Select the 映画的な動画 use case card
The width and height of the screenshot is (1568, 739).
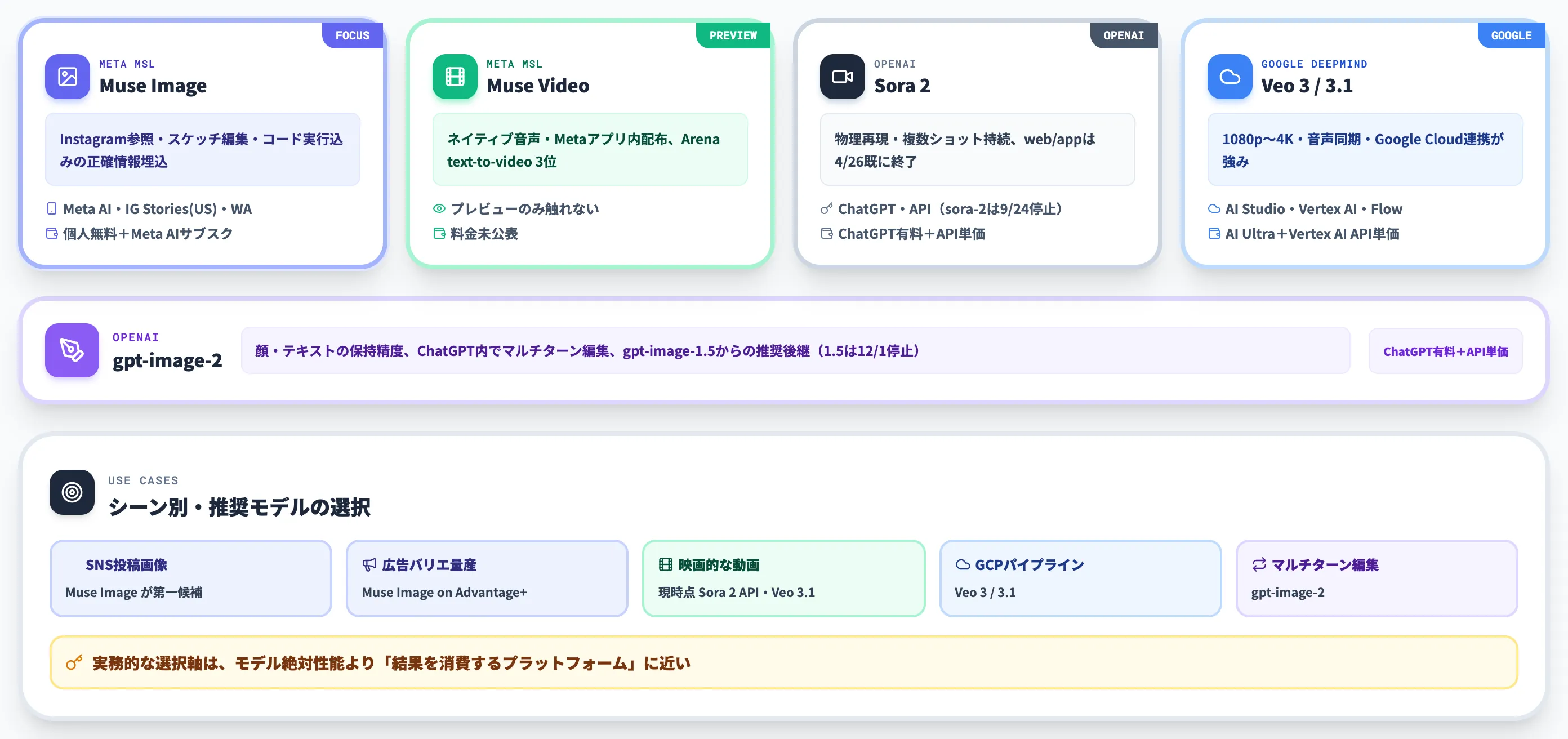click(x=783, y=578)
